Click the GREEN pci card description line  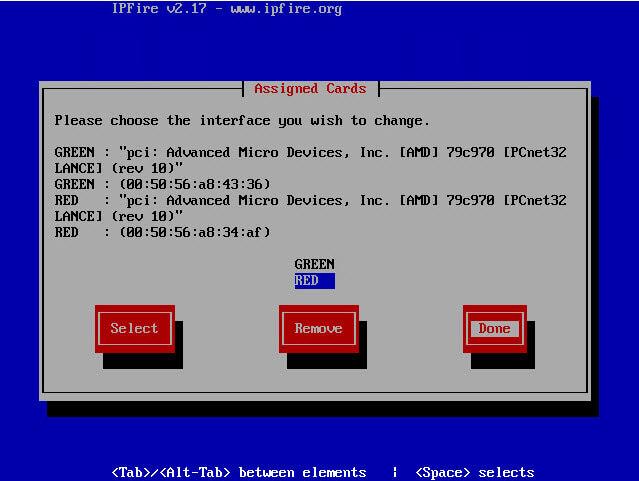click(x=310, y=160)
